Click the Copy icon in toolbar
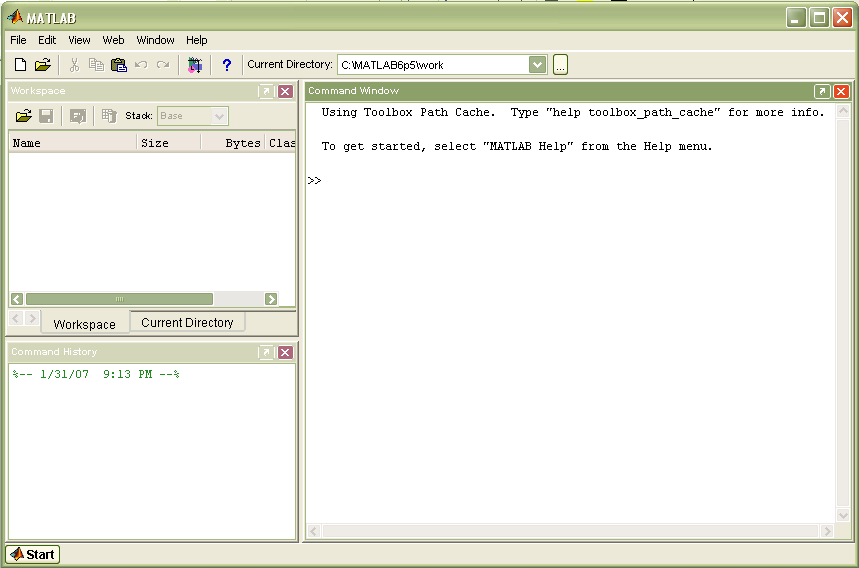The width and height of the screenshot is (859, 568). coord(96,65)
